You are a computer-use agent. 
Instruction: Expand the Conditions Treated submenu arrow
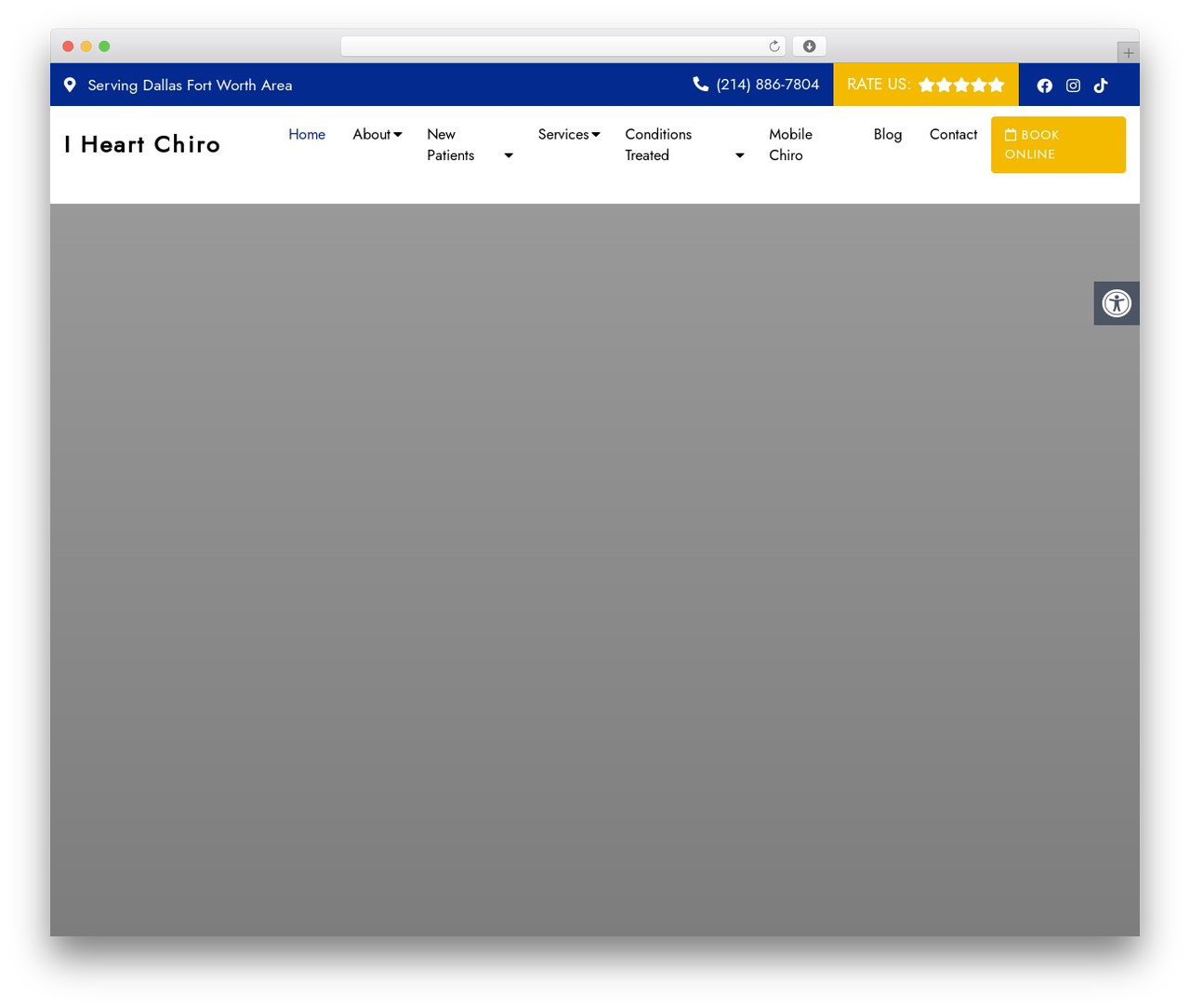740,155
